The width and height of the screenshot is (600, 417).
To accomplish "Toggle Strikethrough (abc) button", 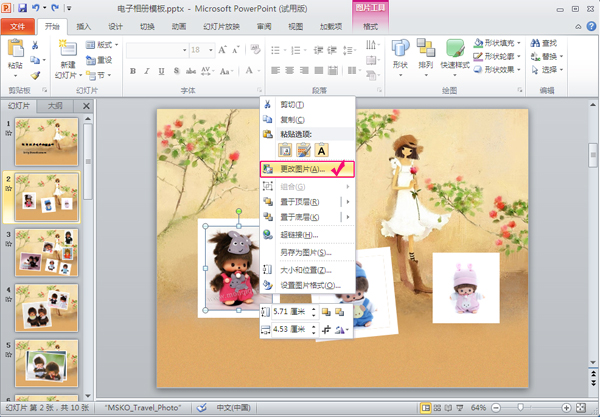I will point(191,71).
